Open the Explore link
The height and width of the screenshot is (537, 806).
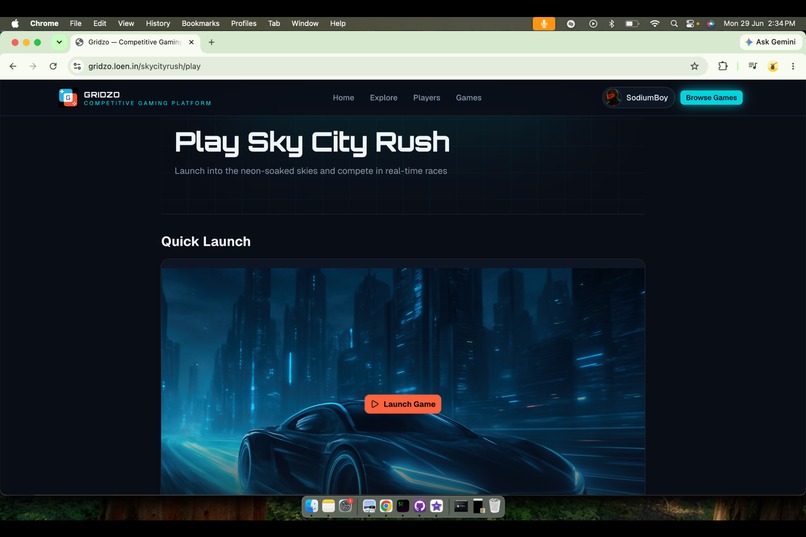383,98
